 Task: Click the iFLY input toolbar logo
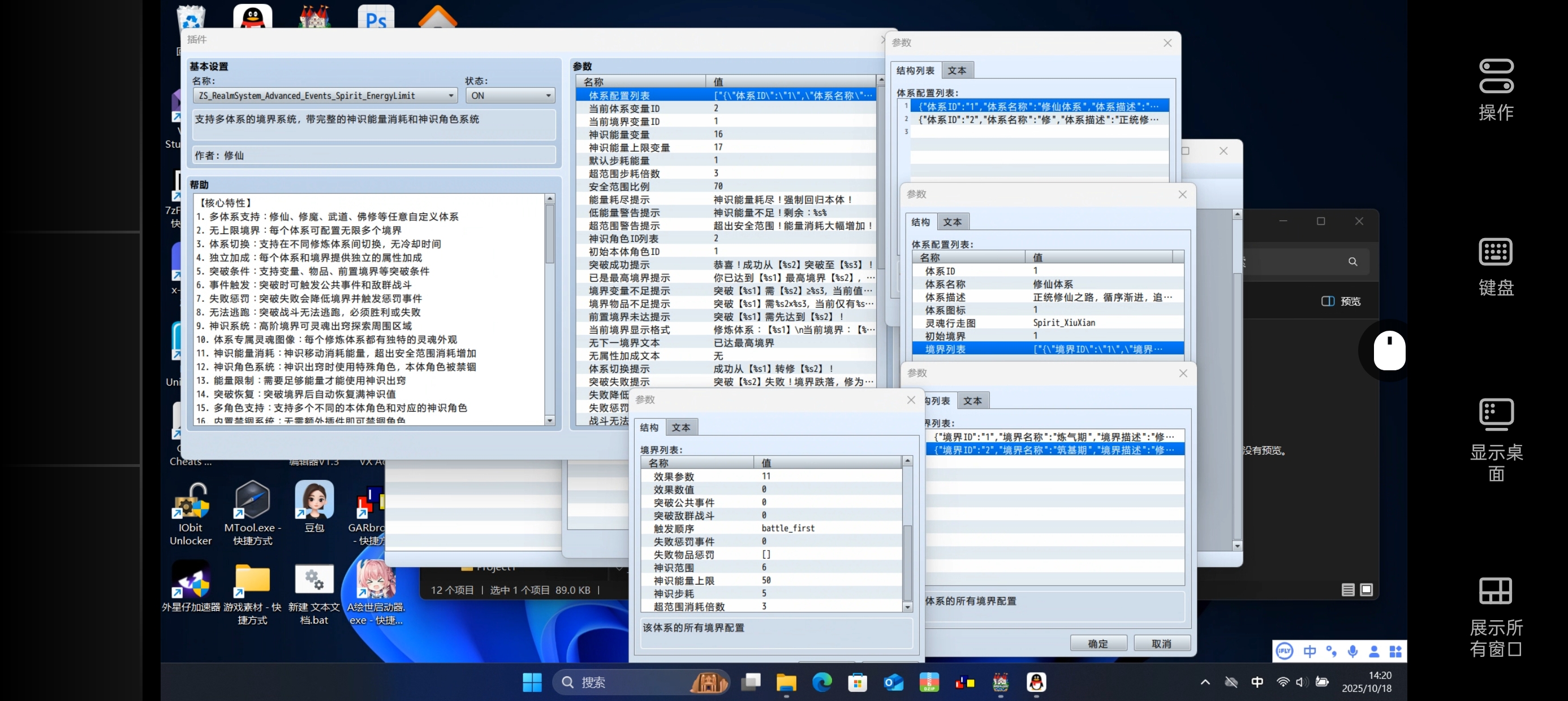tap(1285, 651)
